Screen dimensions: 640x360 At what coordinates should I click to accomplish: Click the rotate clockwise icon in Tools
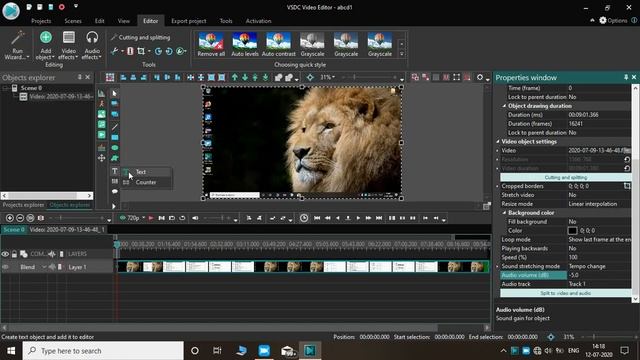click(158, 51)
